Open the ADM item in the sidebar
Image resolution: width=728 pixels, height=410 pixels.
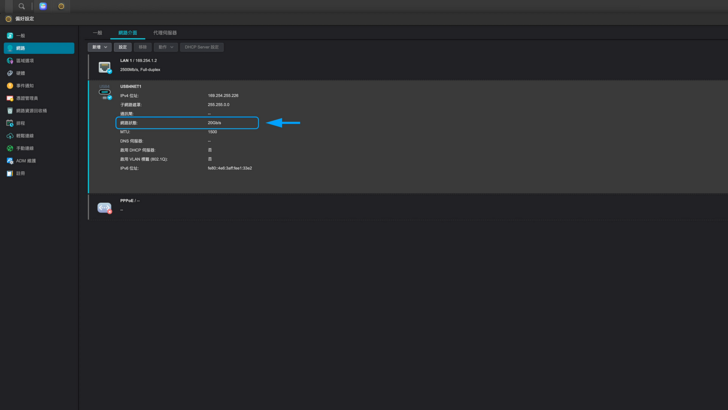coord(25,161)
